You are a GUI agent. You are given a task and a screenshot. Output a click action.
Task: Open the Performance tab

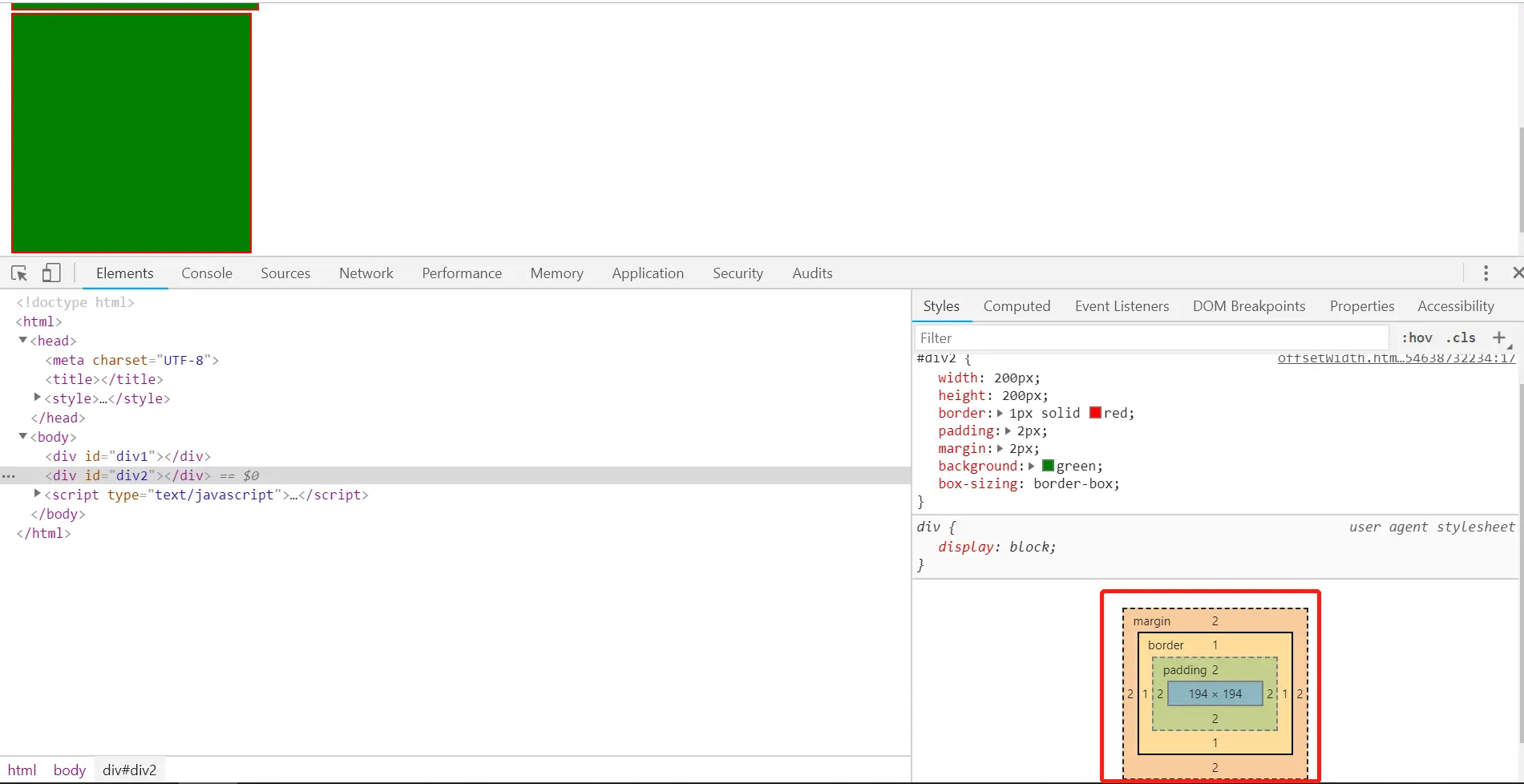(x=462, y=273)
